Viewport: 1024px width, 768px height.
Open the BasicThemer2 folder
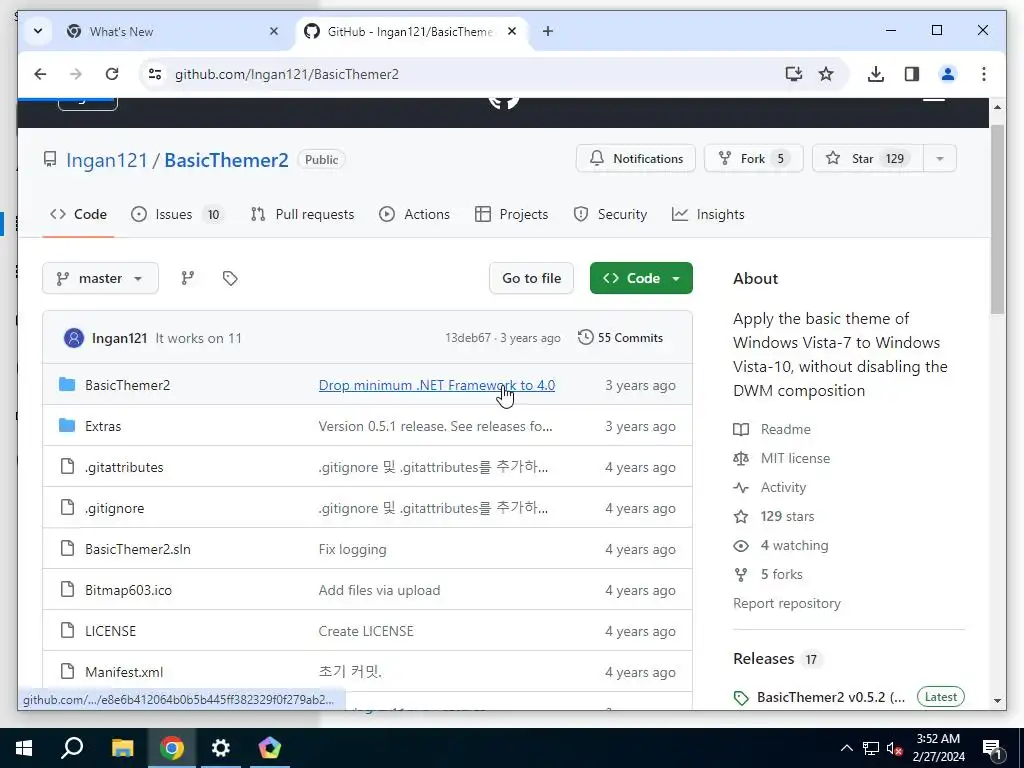click(127, 385)
